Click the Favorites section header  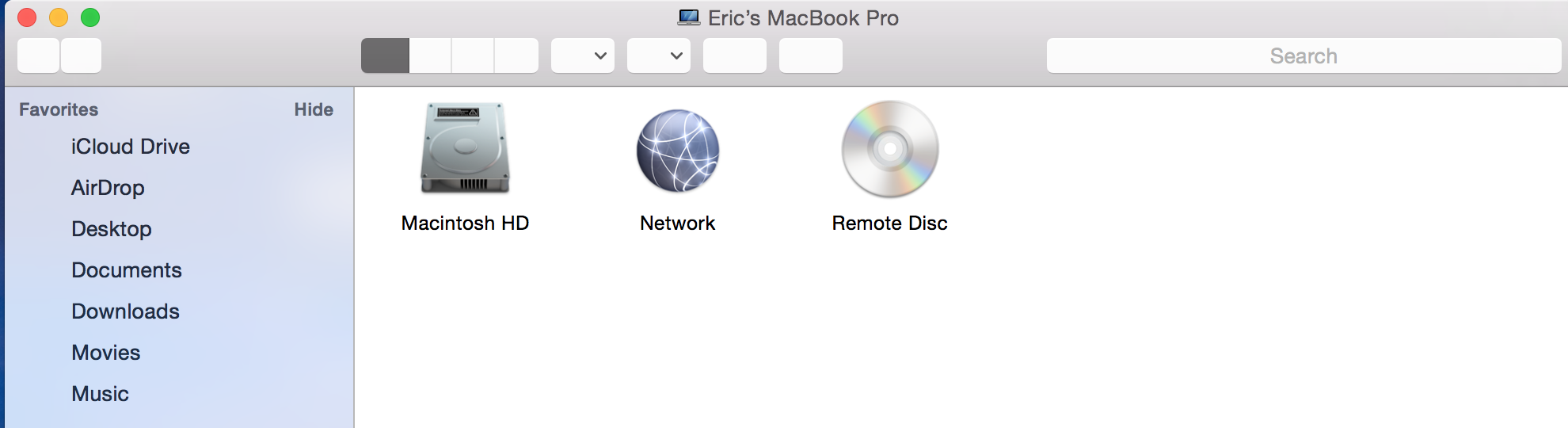pos(59,109)
